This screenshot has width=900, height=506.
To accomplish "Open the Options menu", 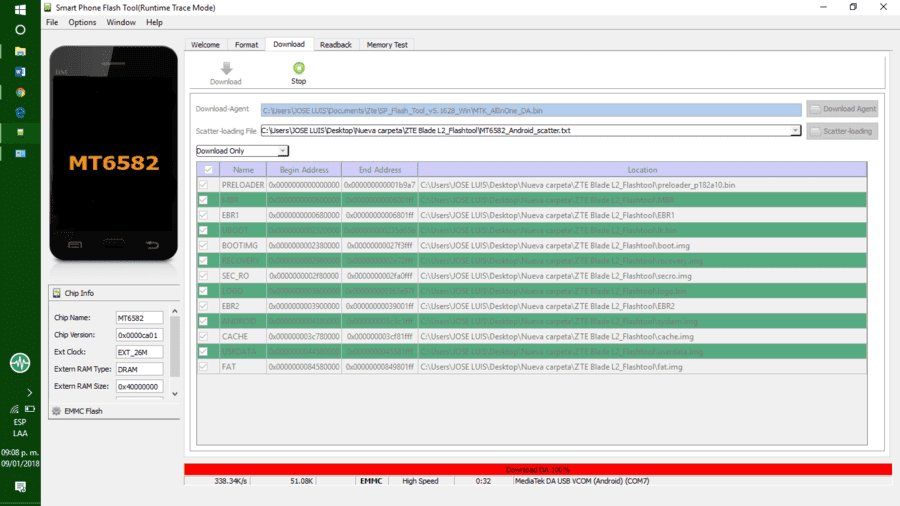I will [82, 22].
